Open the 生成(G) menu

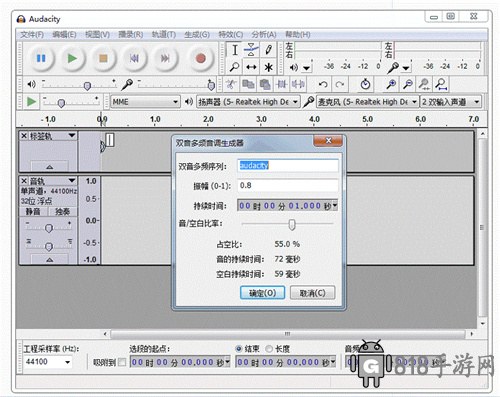pos(197,35)
